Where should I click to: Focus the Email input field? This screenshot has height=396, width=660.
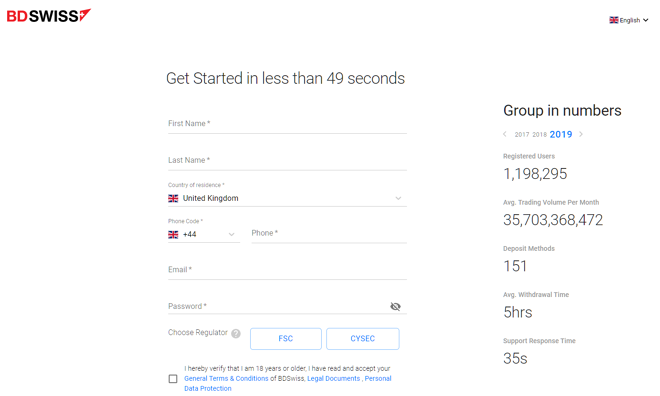pyautogui.click(x=287, y=270)
